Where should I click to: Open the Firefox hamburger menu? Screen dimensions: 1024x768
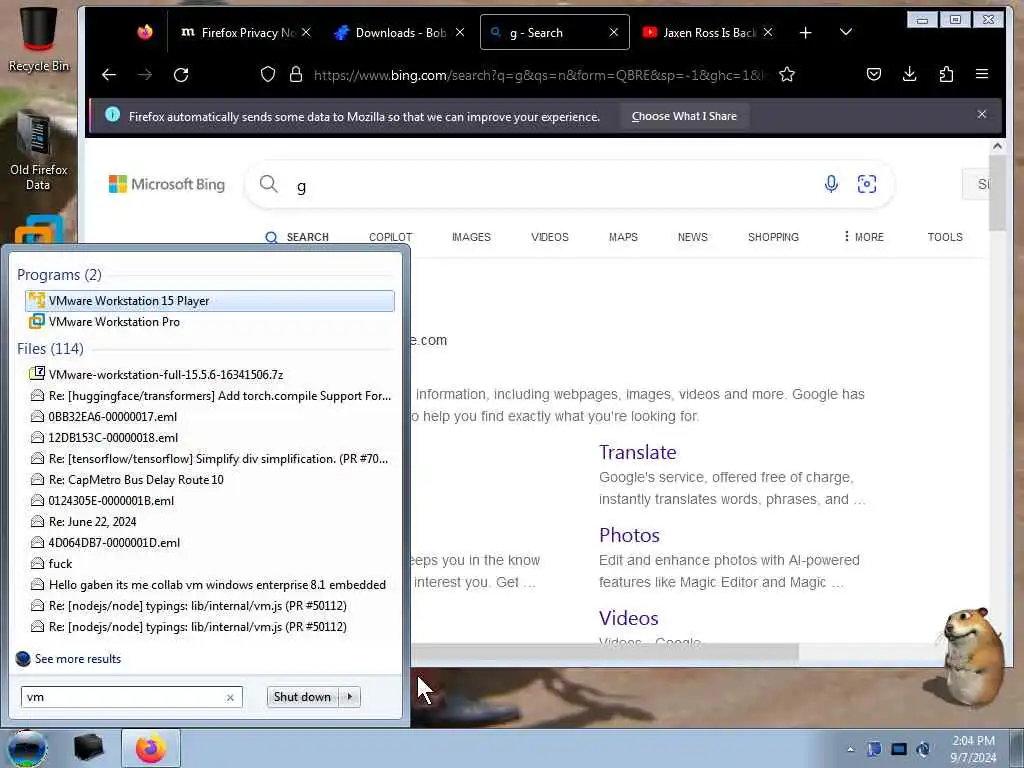[x=982, y=74]
